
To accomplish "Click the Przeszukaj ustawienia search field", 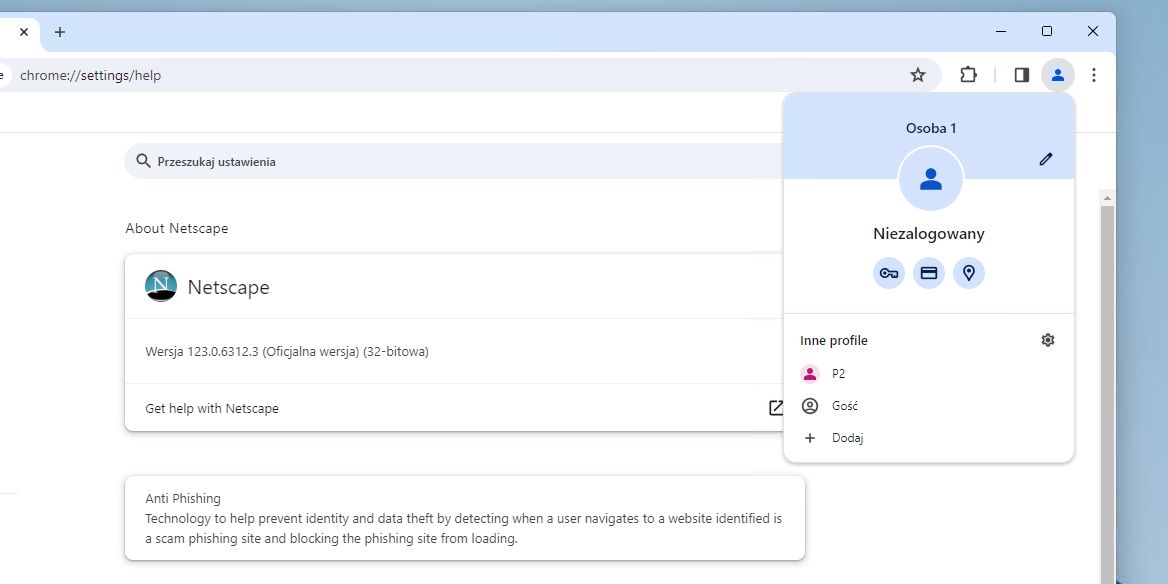I will point(450,161).
